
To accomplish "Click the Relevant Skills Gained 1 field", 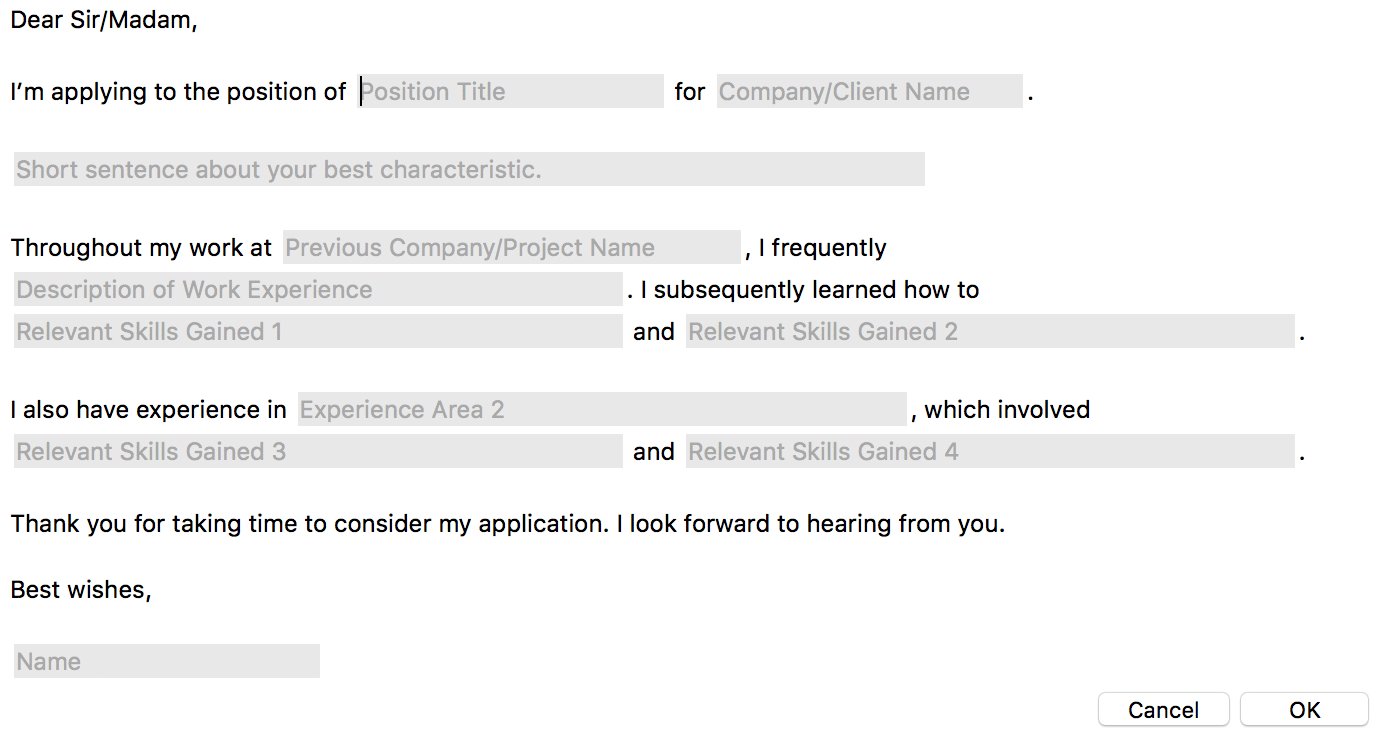I will [x=318, y=331].
